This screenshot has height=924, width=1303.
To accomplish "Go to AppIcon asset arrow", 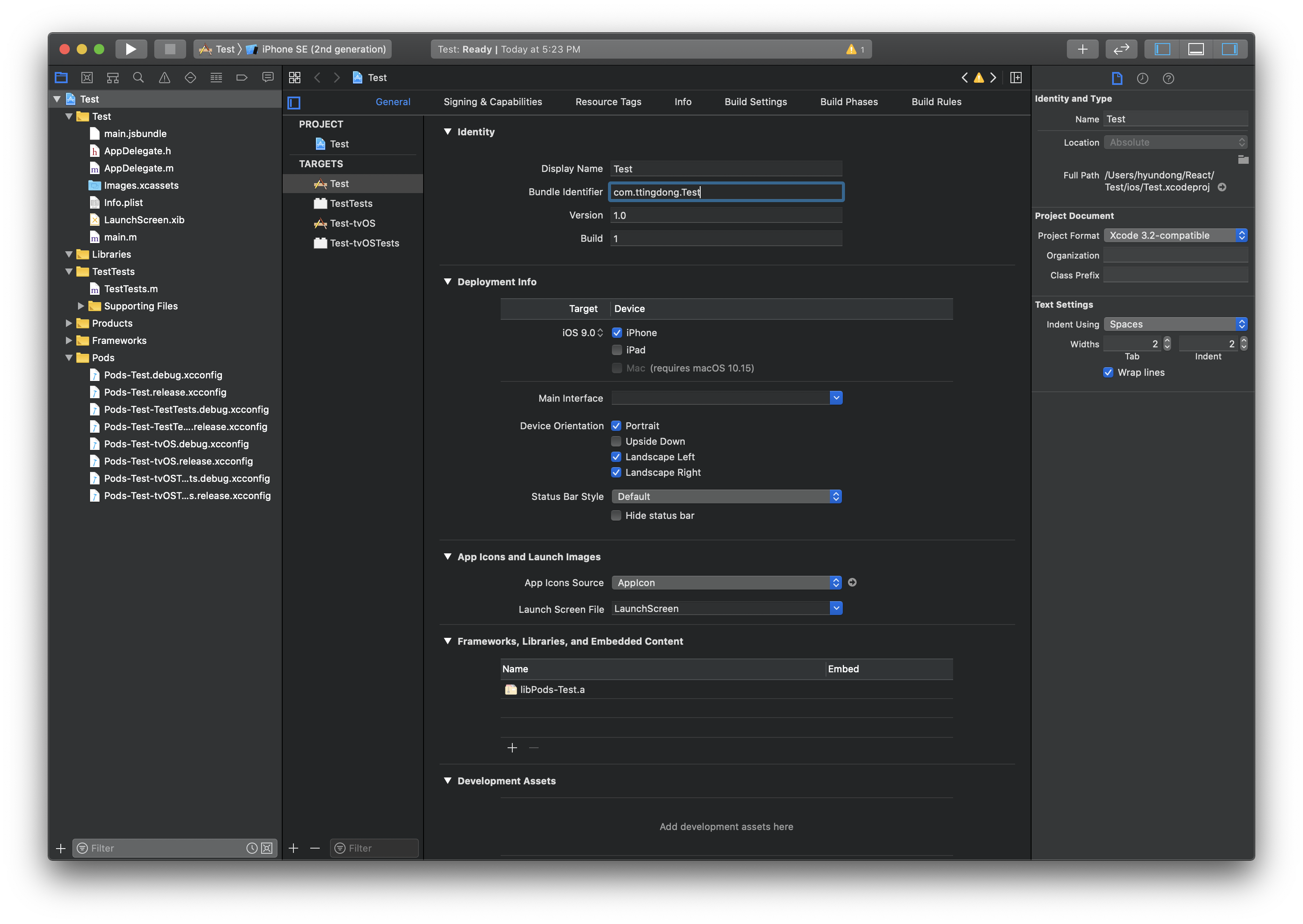I will pyautogui.click(x=852, y=582).
